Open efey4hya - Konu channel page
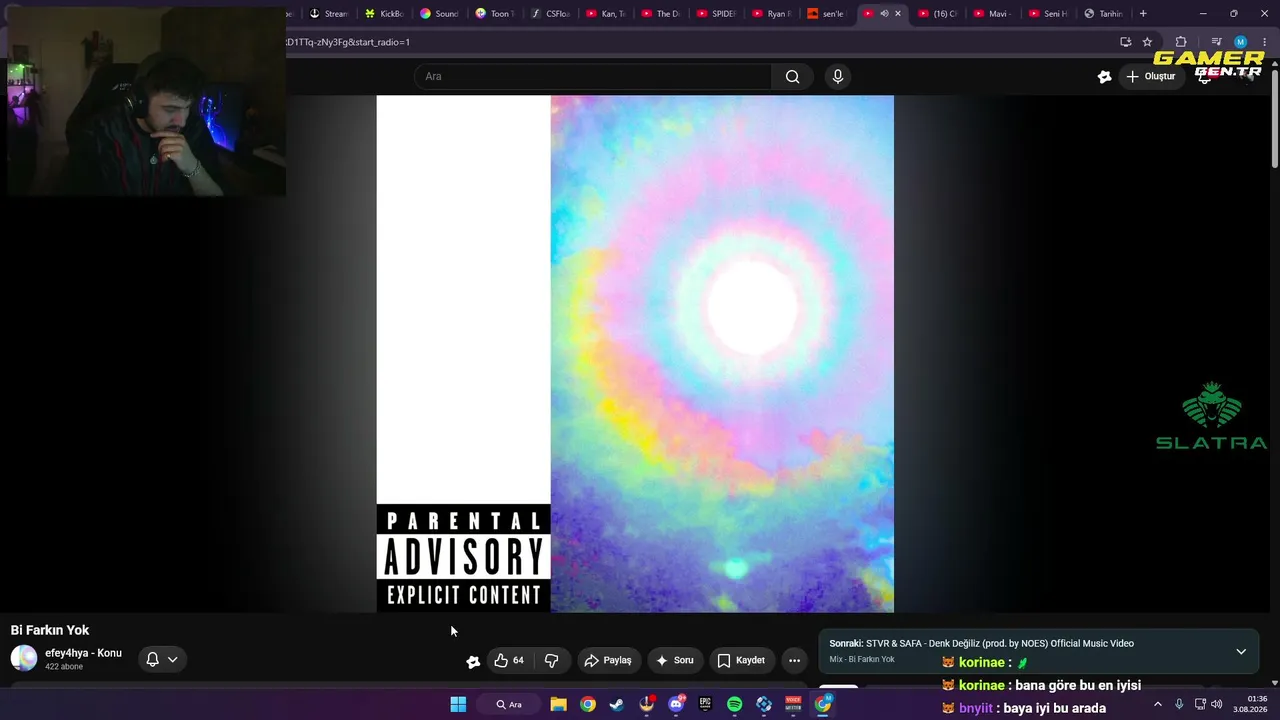This screenshot has height=720, width=1280. click(x=83, y=653)
